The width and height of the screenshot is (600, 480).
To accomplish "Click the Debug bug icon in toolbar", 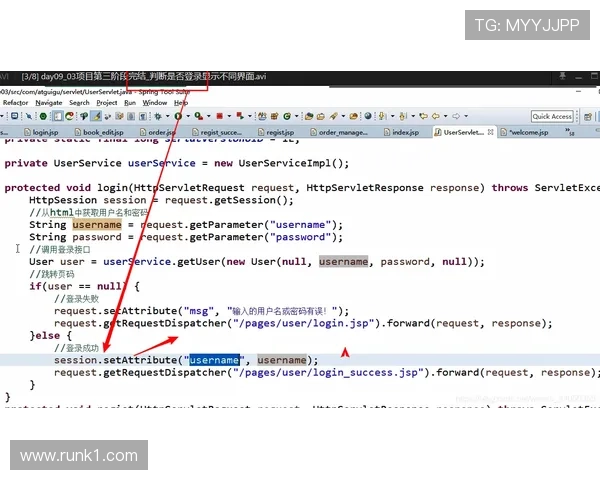I will tap(160, 117).
